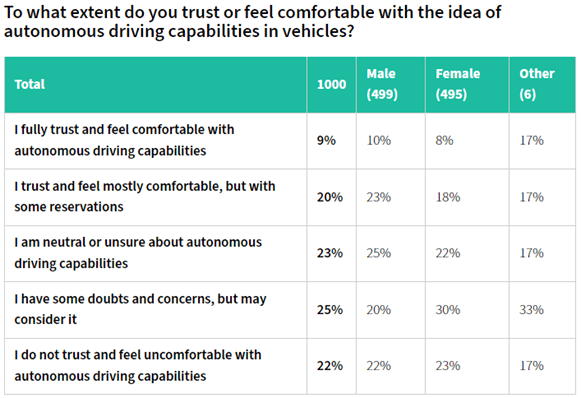Image resolution: width=581 pixels, height=398 pixels.
Task: Click the 'mostly comfortable, some reservations' row label
Action: (156, 197)
